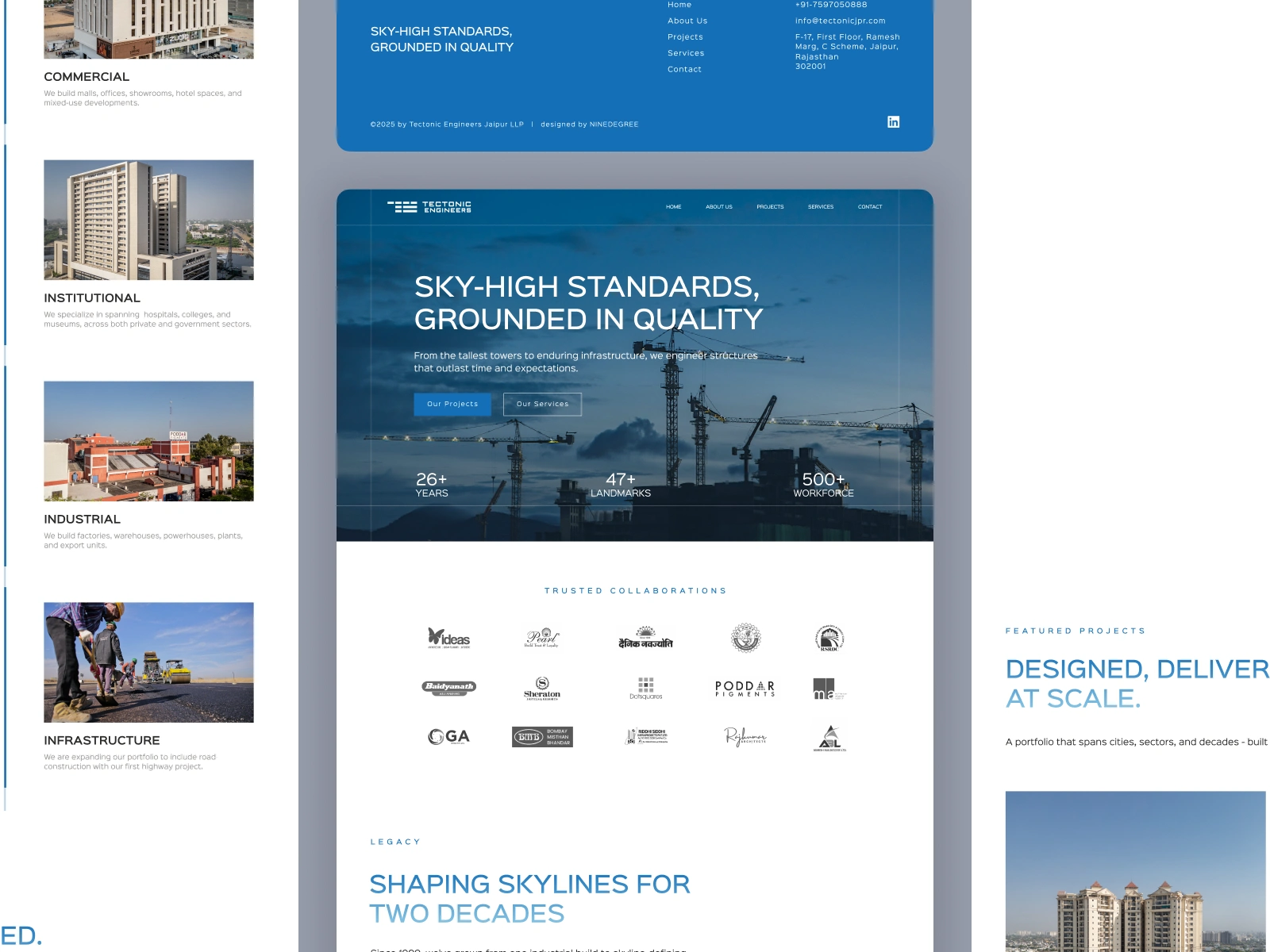Select the Pearl collaborator logo
This screenshot has height=952, width=1270.
[542, 638]
